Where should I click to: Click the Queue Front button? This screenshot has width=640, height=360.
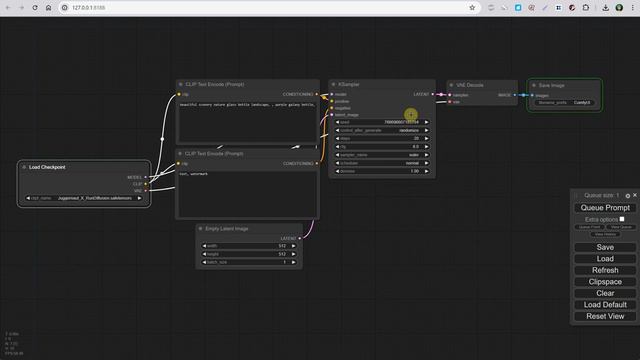pos(589,227)
